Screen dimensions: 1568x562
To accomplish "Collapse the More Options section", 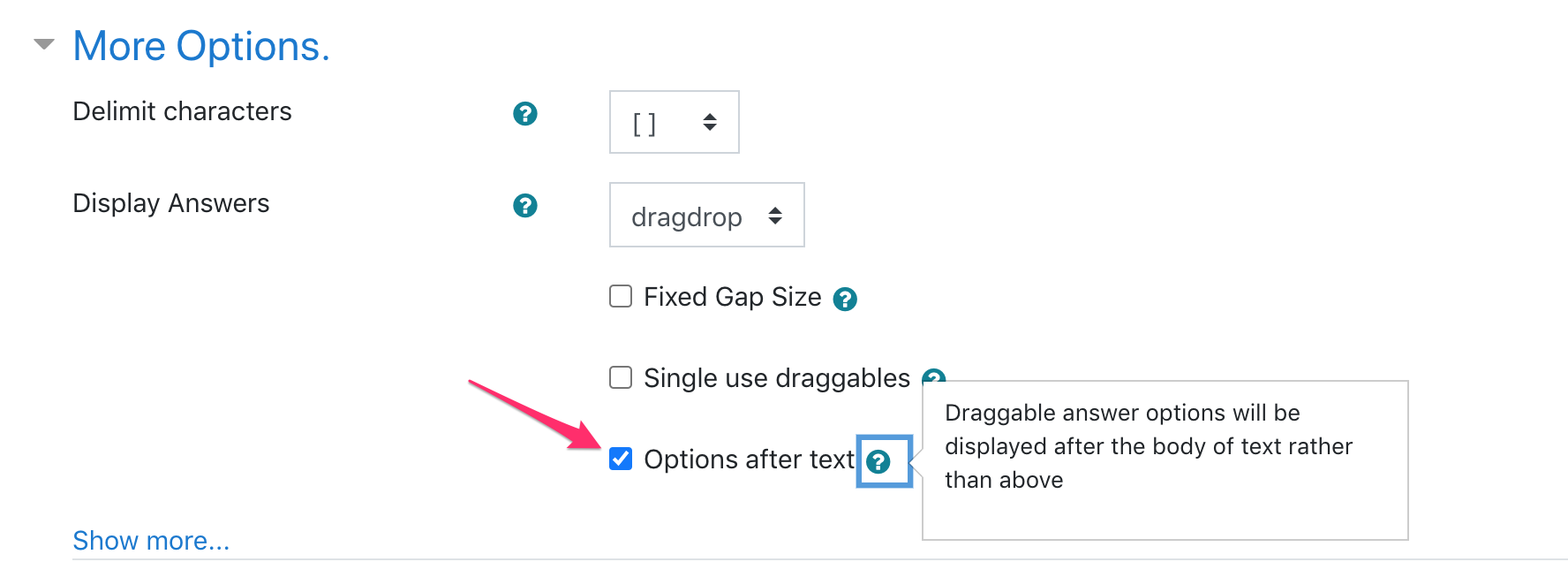I will 42,44.
